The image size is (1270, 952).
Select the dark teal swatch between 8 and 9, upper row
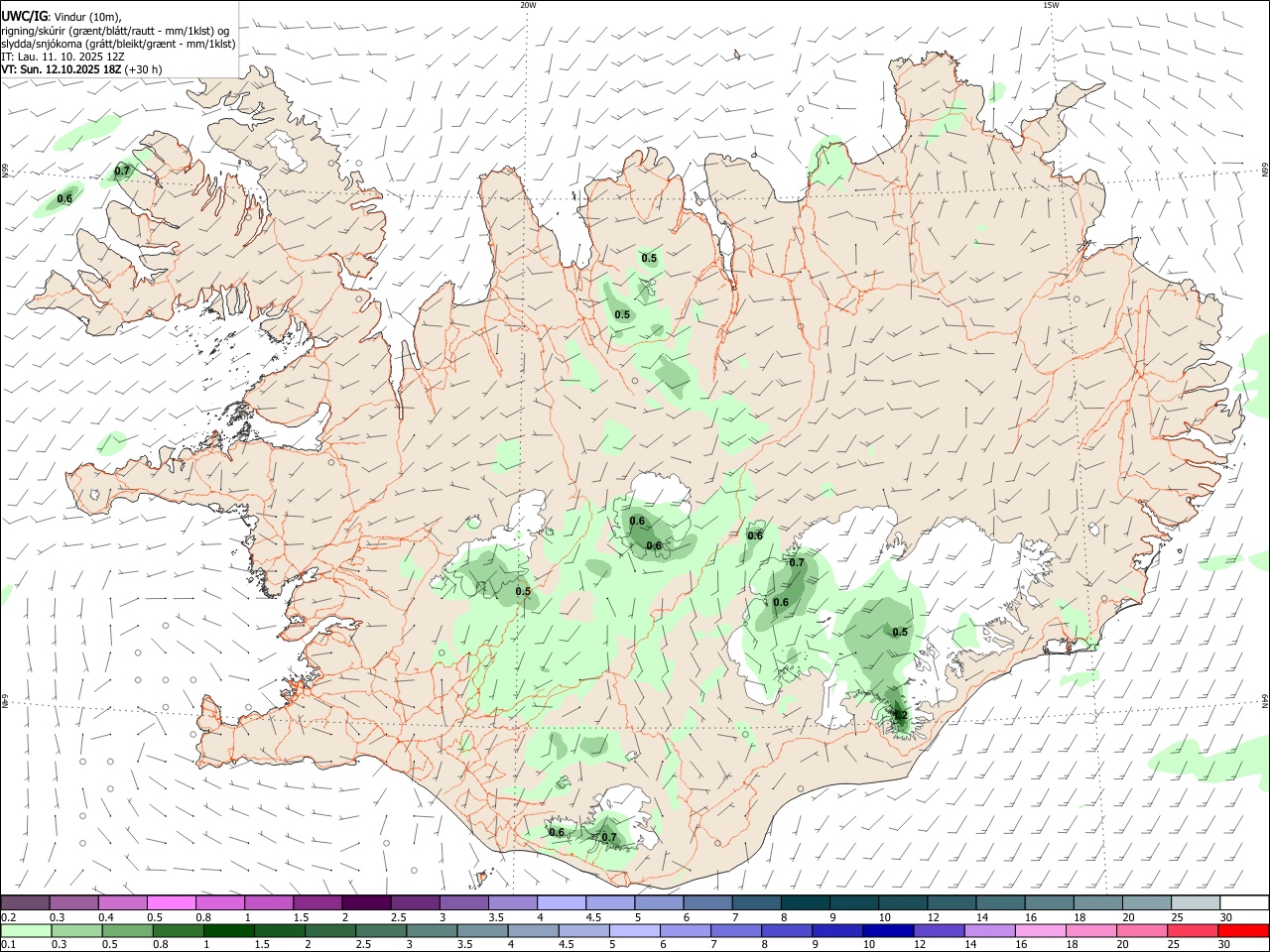tap(806, 902)
